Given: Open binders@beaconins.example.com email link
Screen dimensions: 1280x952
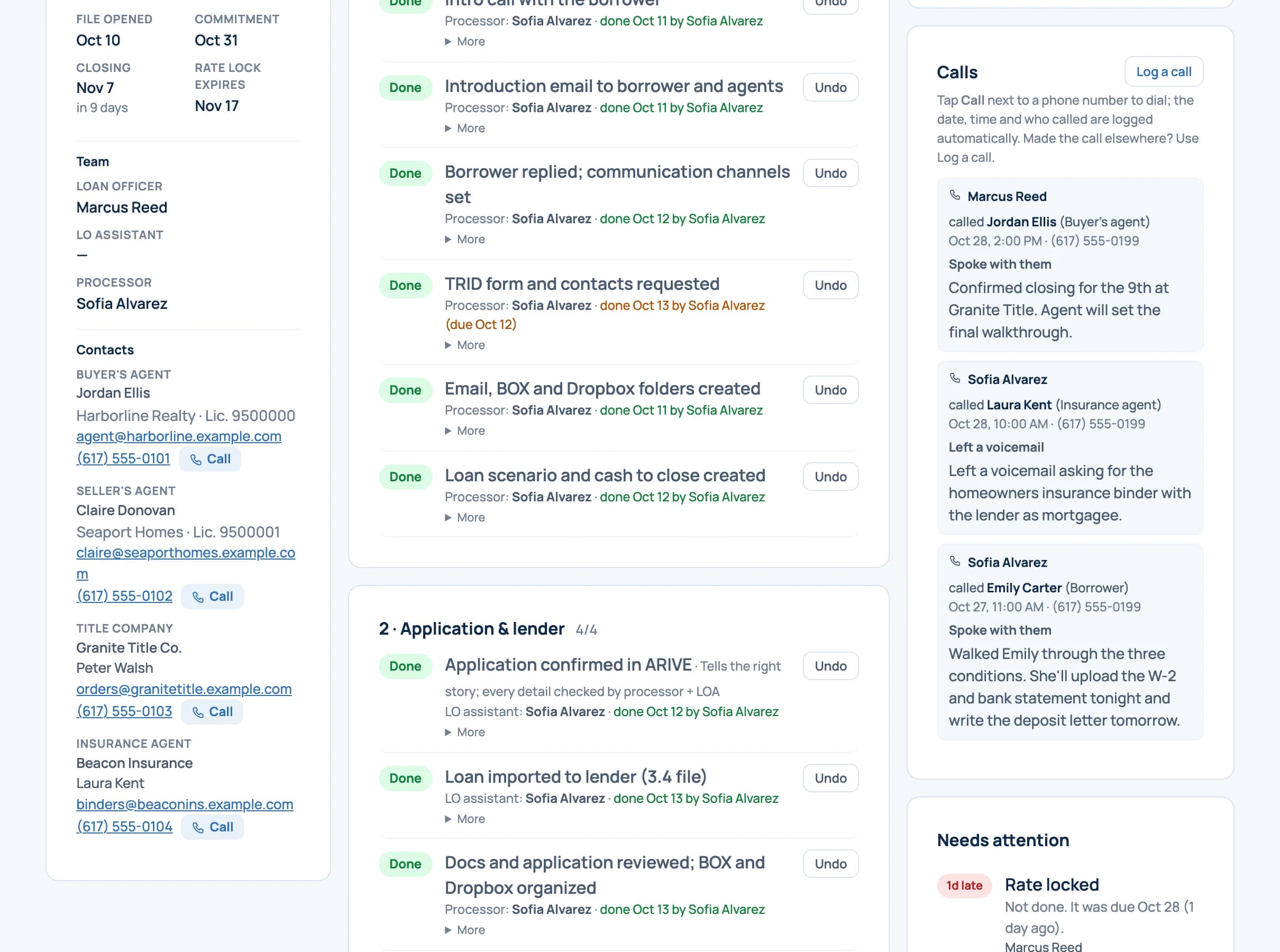Looking at the screenshot, I should (x=185, y=804).
